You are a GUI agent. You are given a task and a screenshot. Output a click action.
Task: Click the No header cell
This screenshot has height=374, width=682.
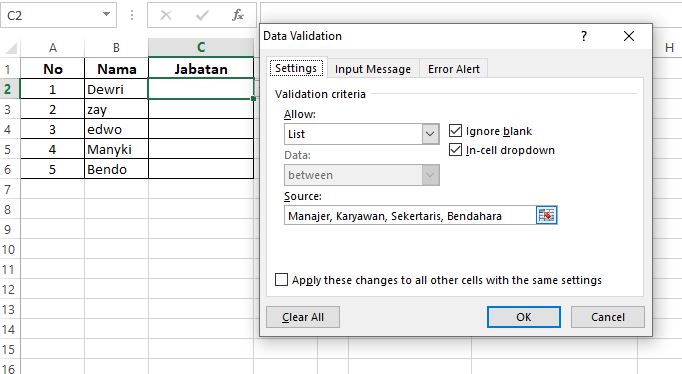53,69
